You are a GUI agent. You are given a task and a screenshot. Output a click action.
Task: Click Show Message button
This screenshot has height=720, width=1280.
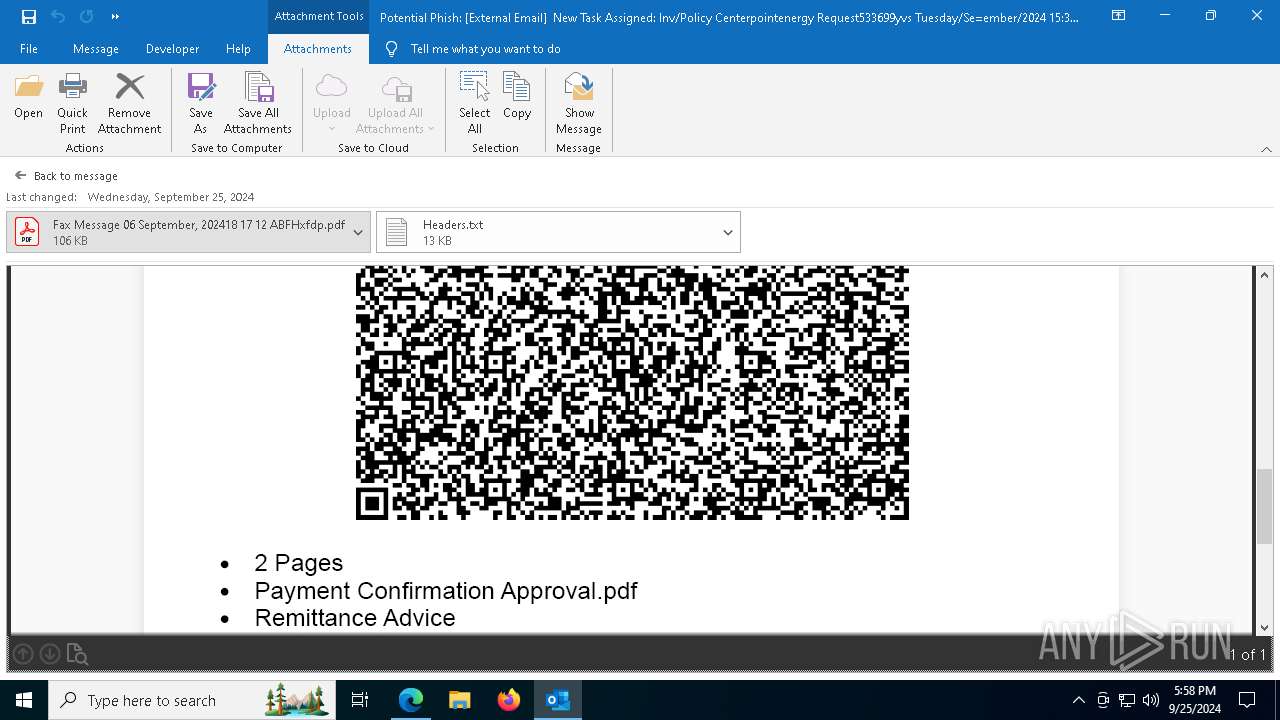tap(579, 104)
